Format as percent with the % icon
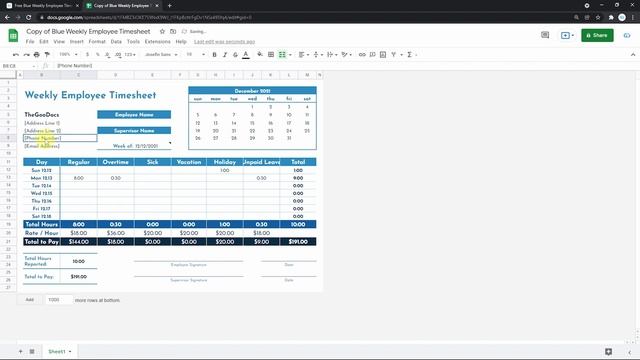 coord(98,55)
